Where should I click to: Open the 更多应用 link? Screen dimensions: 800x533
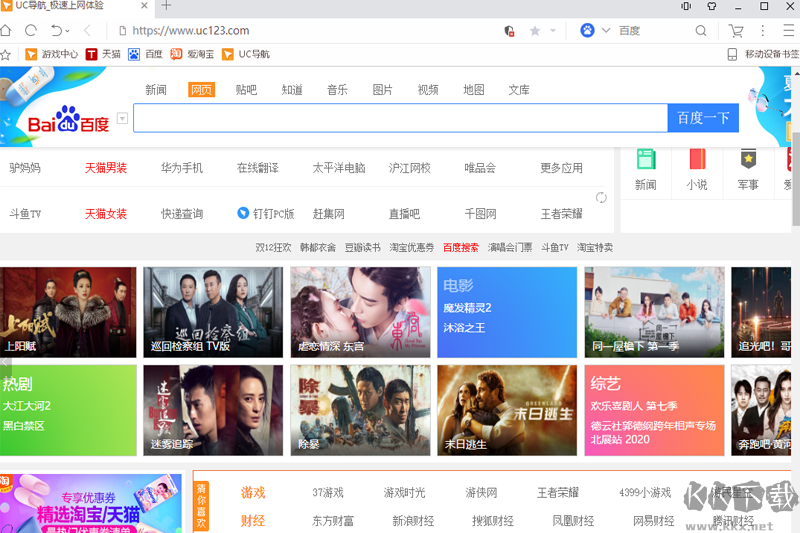[561, 168]
